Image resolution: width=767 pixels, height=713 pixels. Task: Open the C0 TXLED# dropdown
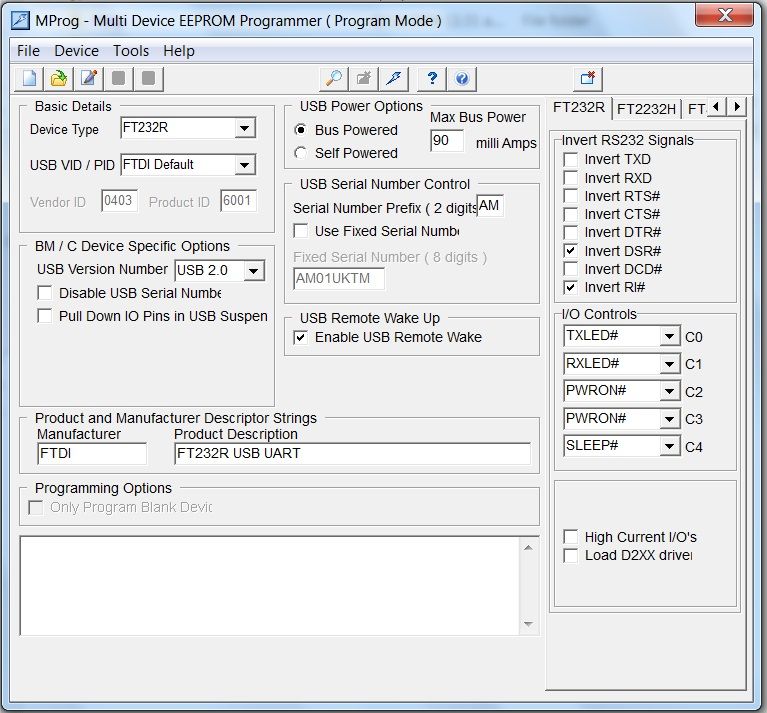[x=669, y=337]
